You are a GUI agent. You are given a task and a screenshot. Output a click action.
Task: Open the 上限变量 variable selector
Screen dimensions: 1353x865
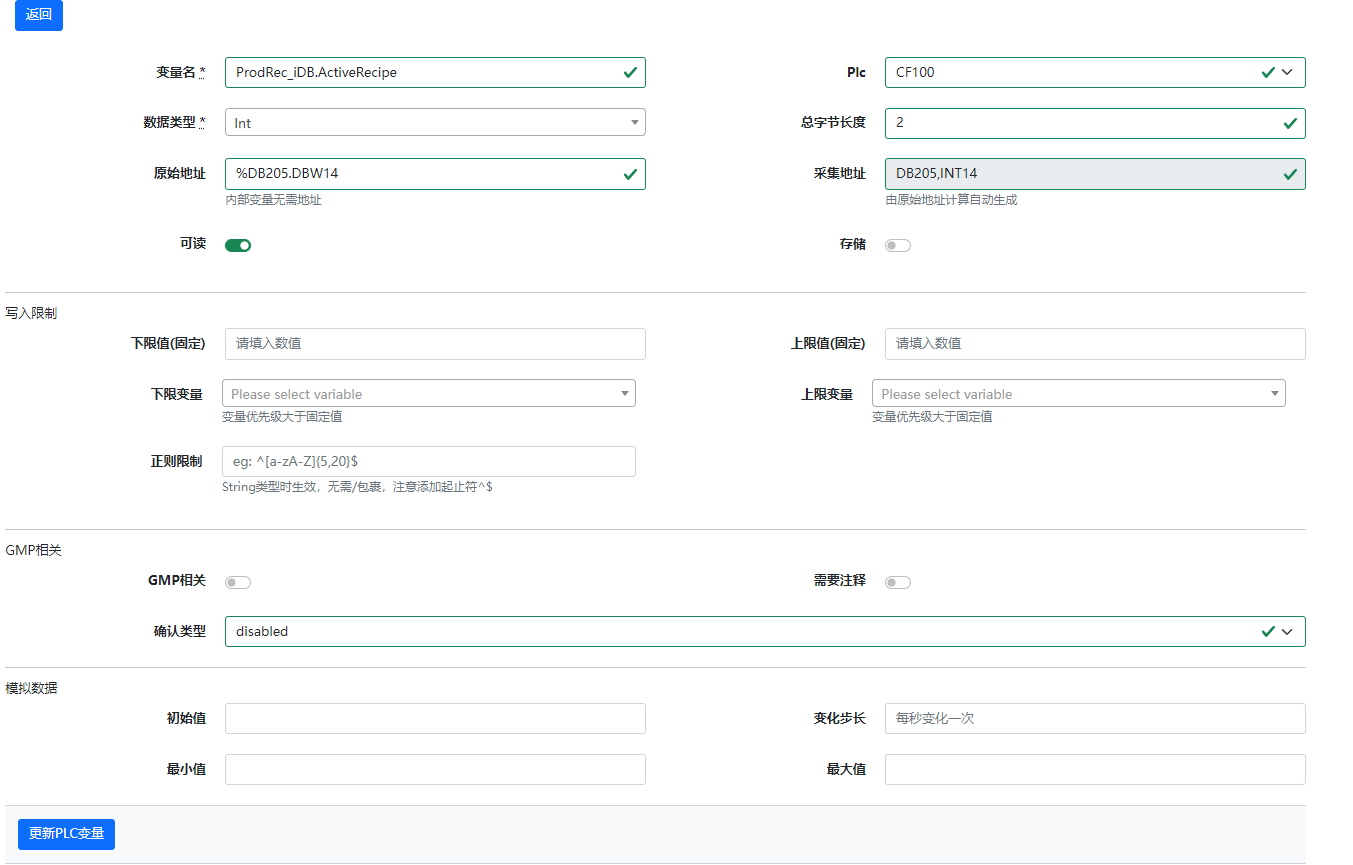(1078, 394)
